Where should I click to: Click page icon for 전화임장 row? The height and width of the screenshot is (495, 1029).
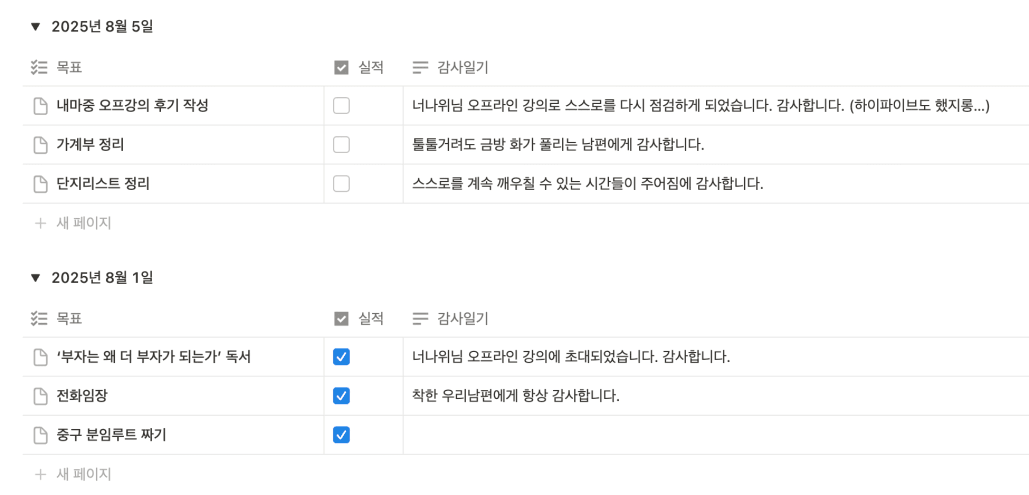pyautogui.click(x=41, y=396)
